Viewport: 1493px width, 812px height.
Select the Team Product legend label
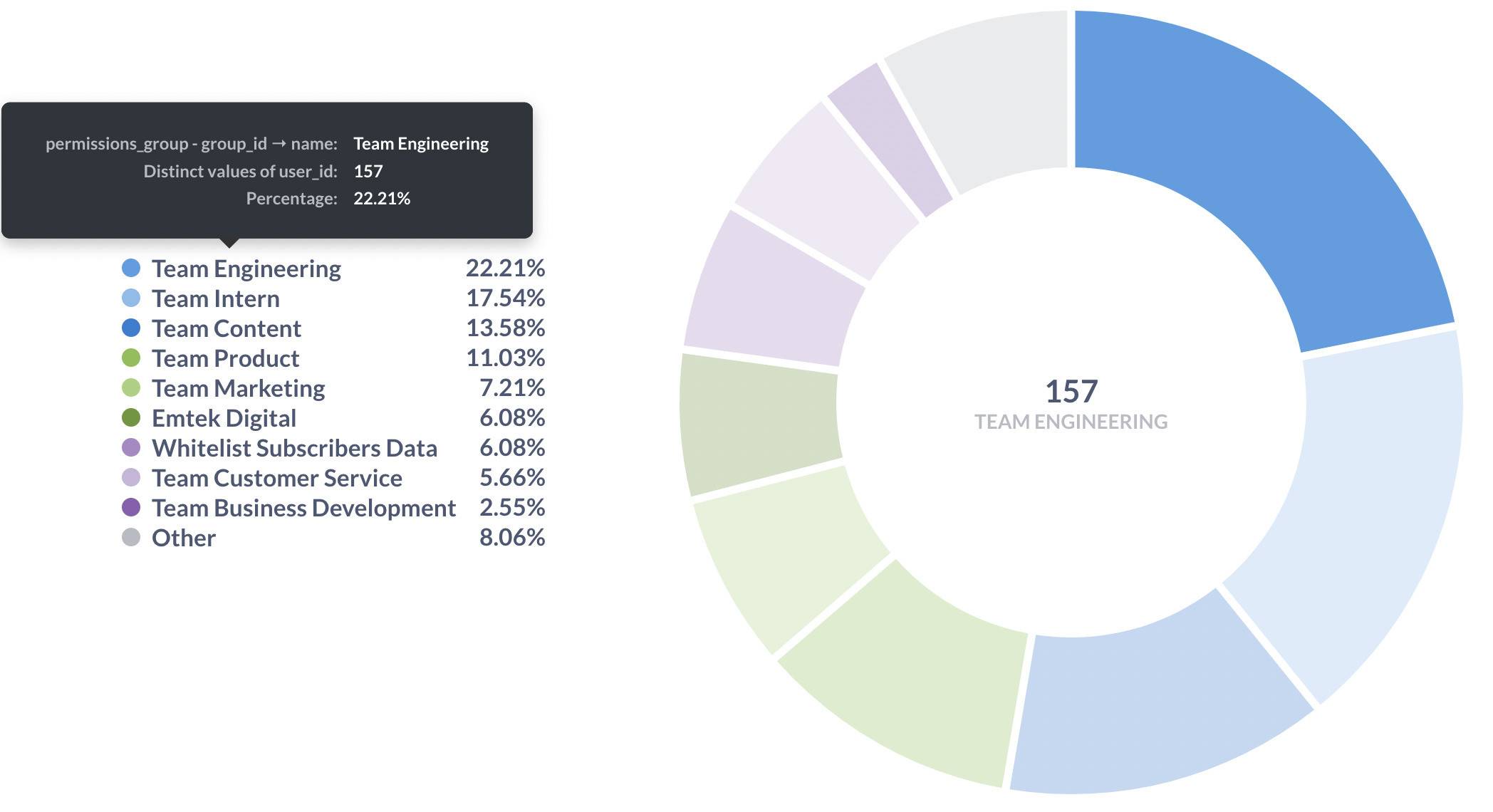click(x=226, y=358)
